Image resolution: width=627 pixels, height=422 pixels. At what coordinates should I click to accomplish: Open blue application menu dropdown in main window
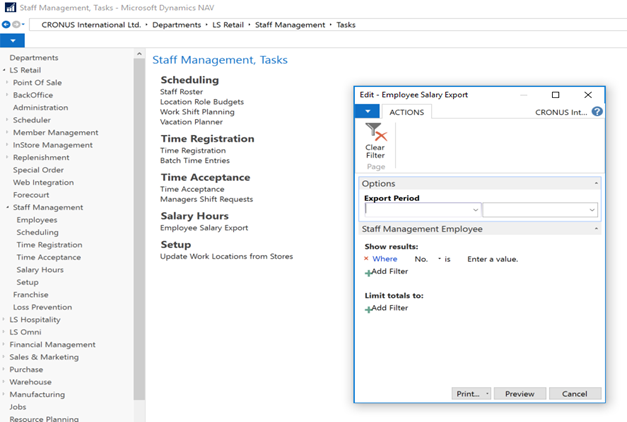tap(12, 41)
